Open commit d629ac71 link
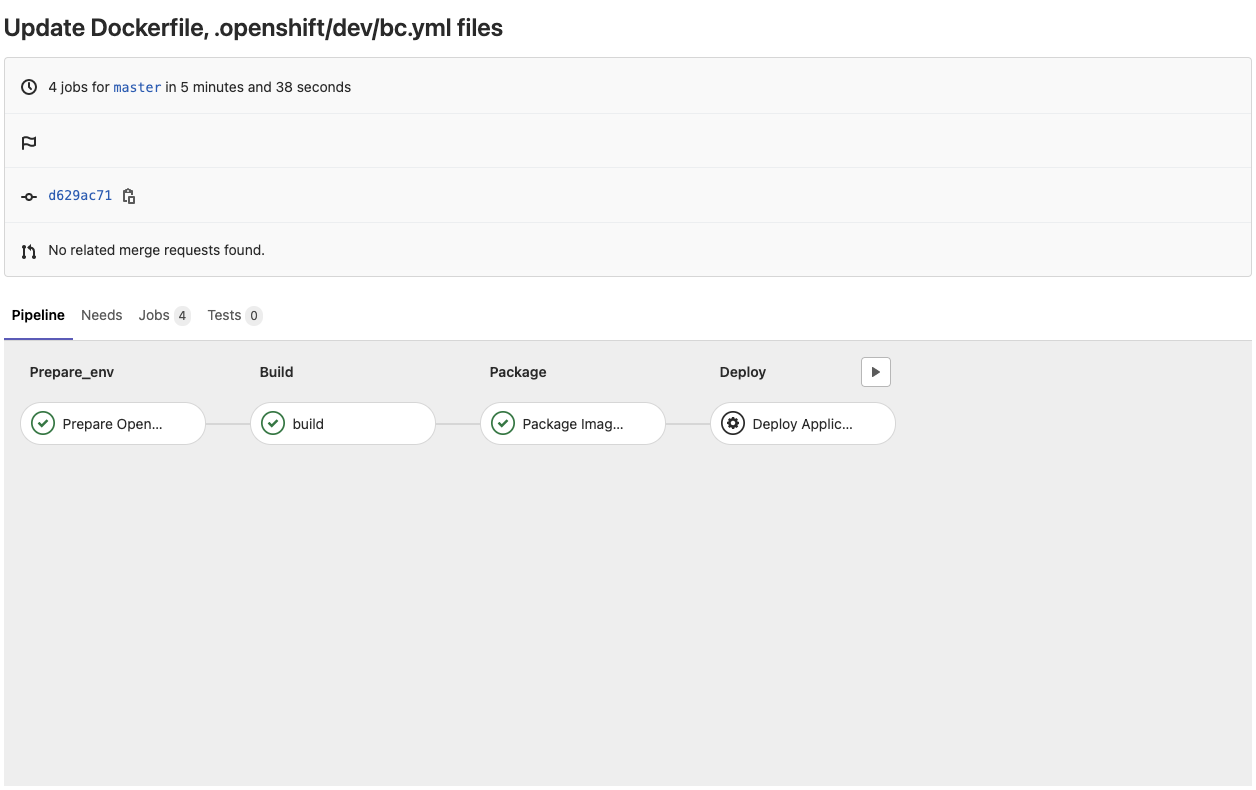1256x790 pixels. [x=80, y=196]
